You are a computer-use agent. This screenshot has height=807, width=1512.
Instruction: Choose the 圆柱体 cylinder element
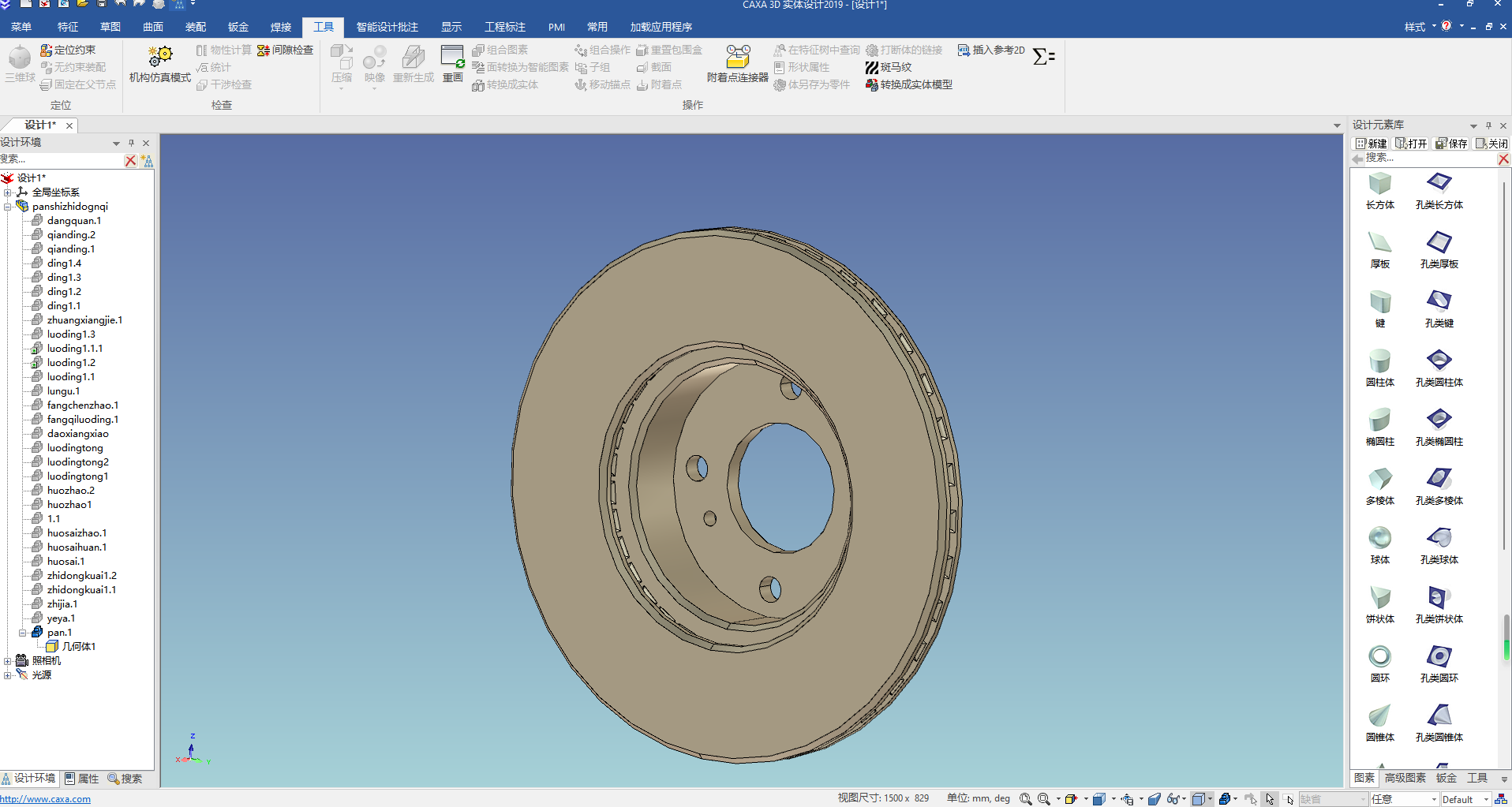(x=1380, y=368)
